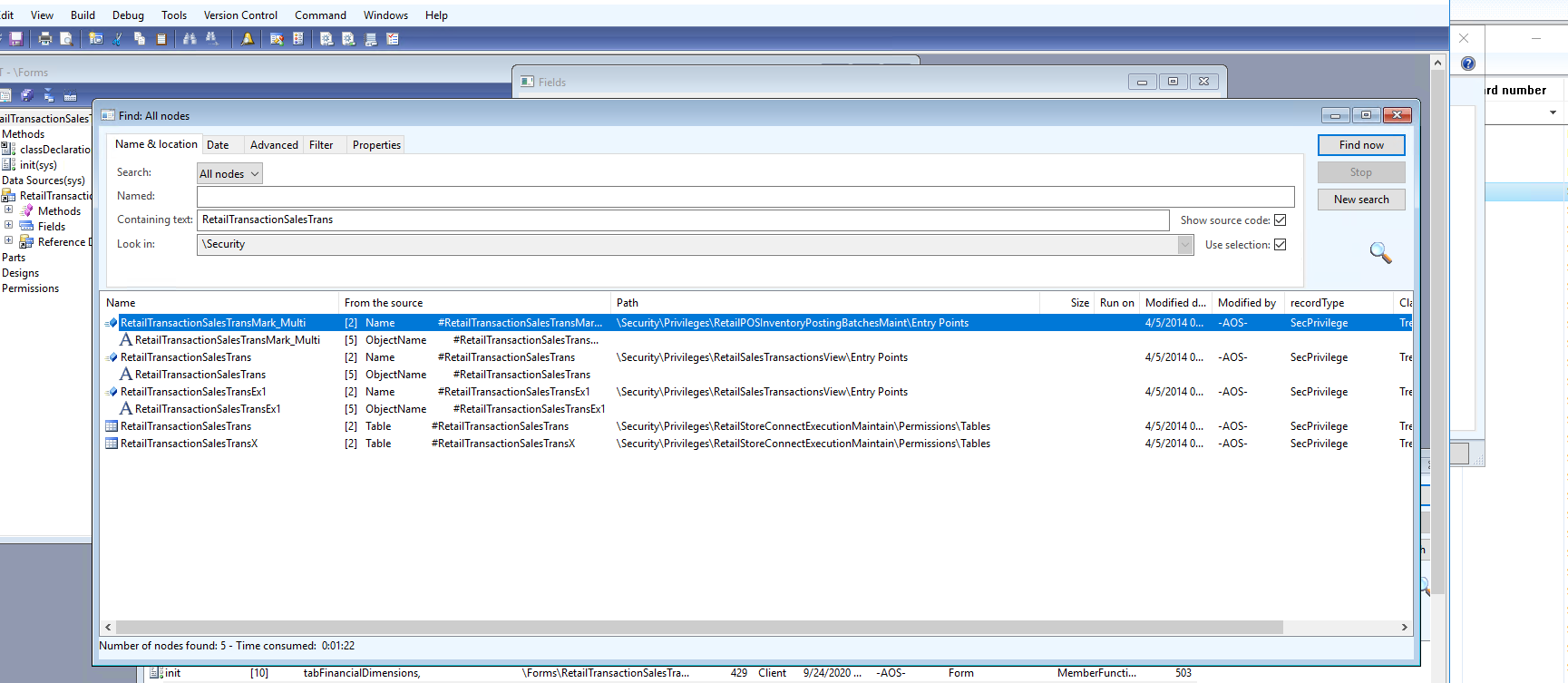Toggle the Use selection checkbox
1568x683 pixels.
pos(1281,245)
